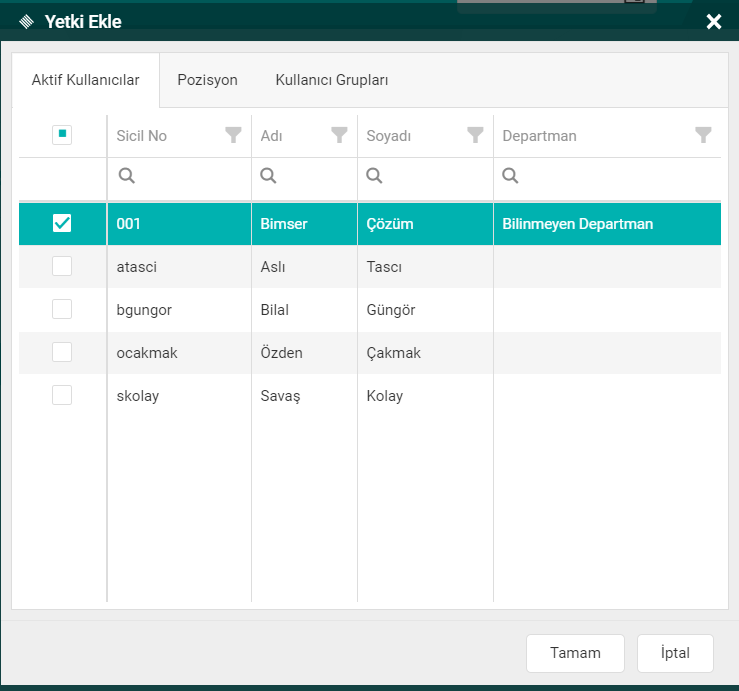Select the Aktif Kullanıcılar tab
Viewport: 739px width, 691px height.
(85, 80)
